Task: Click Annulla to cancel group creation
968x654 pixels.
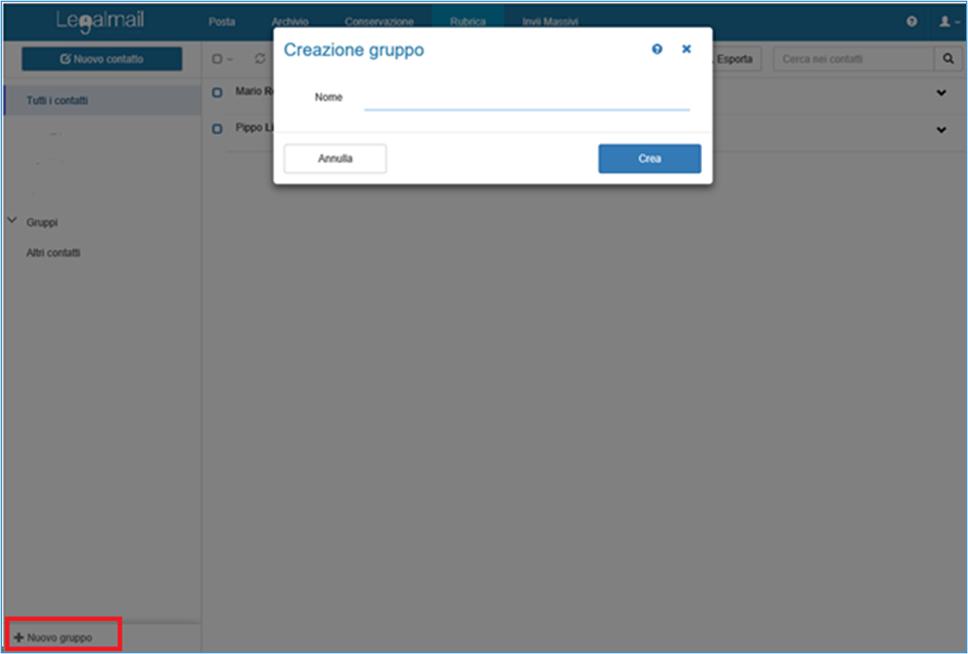Action: point(335,158)
